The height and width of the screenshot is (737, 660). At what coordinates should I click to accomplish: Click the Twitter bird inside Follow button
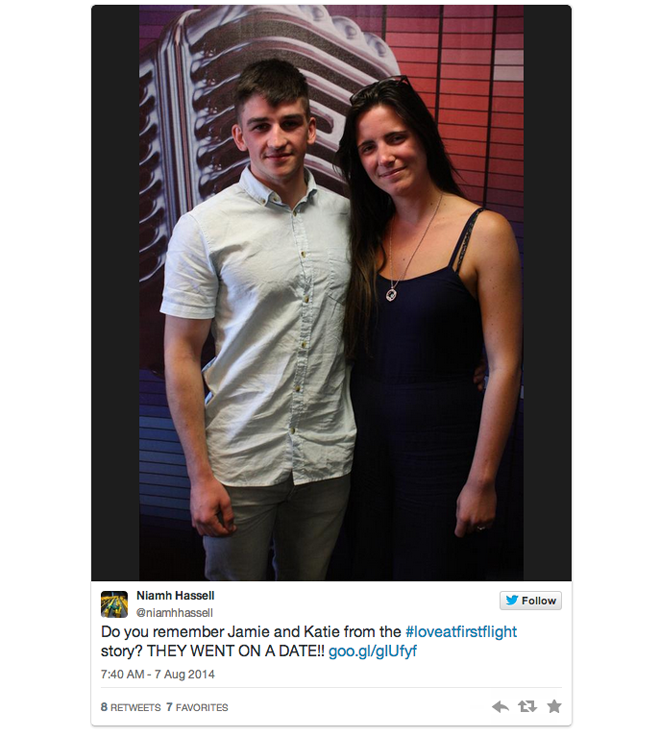511,600
